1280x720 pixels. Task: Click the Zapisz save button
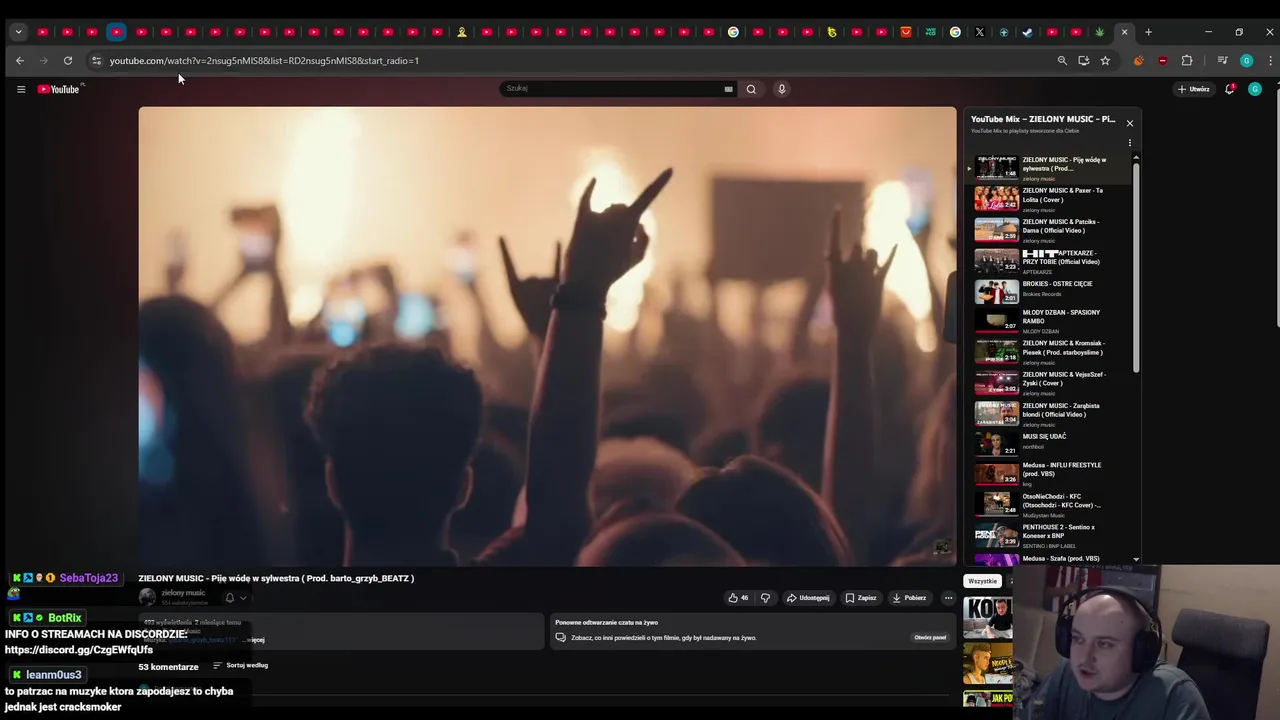[x=860, y=598]
